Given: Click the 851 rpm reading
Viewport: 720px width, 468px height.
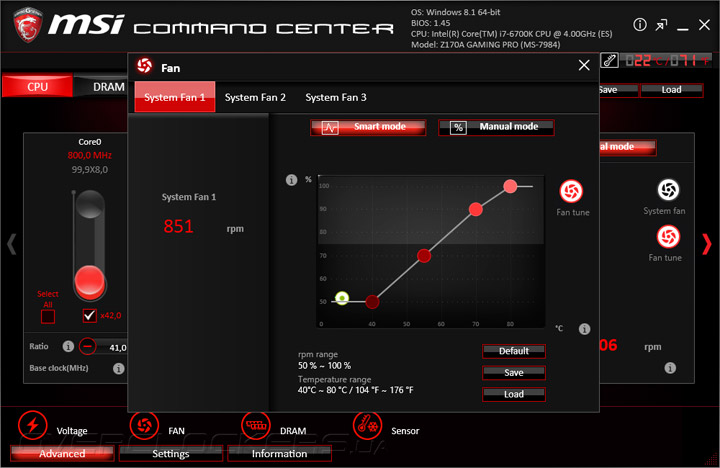Looking at the screenshot, I should tap(179, 226).
